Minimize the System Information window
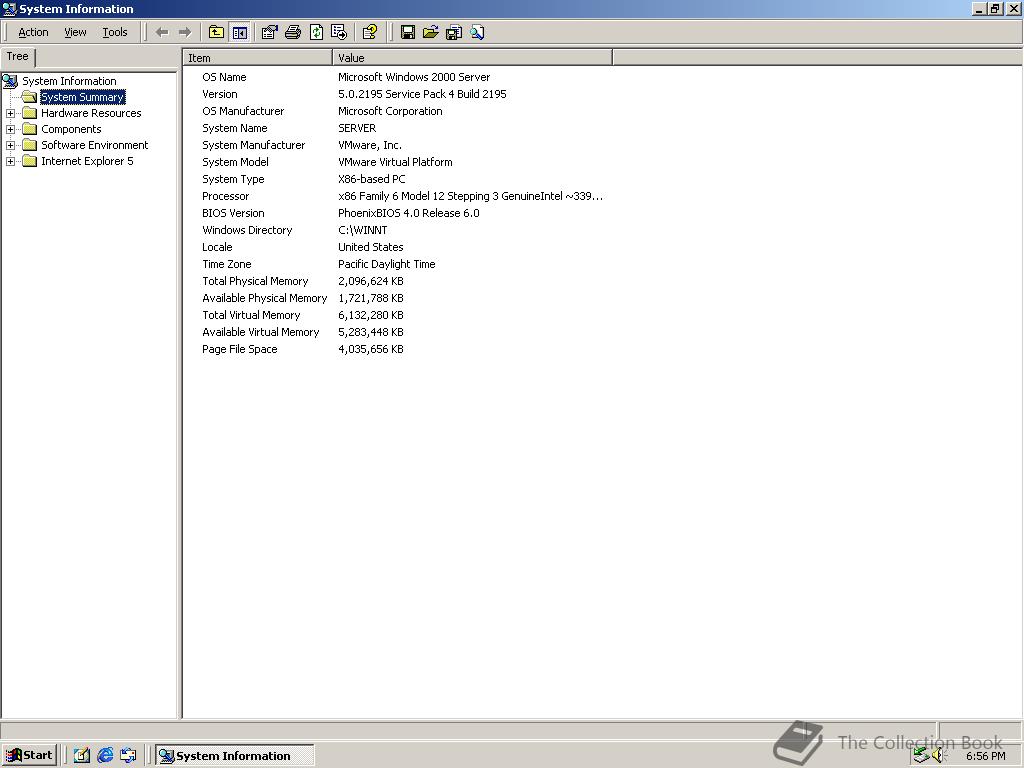Screen dimensions: 1024x768 click(x=980, y=9)
